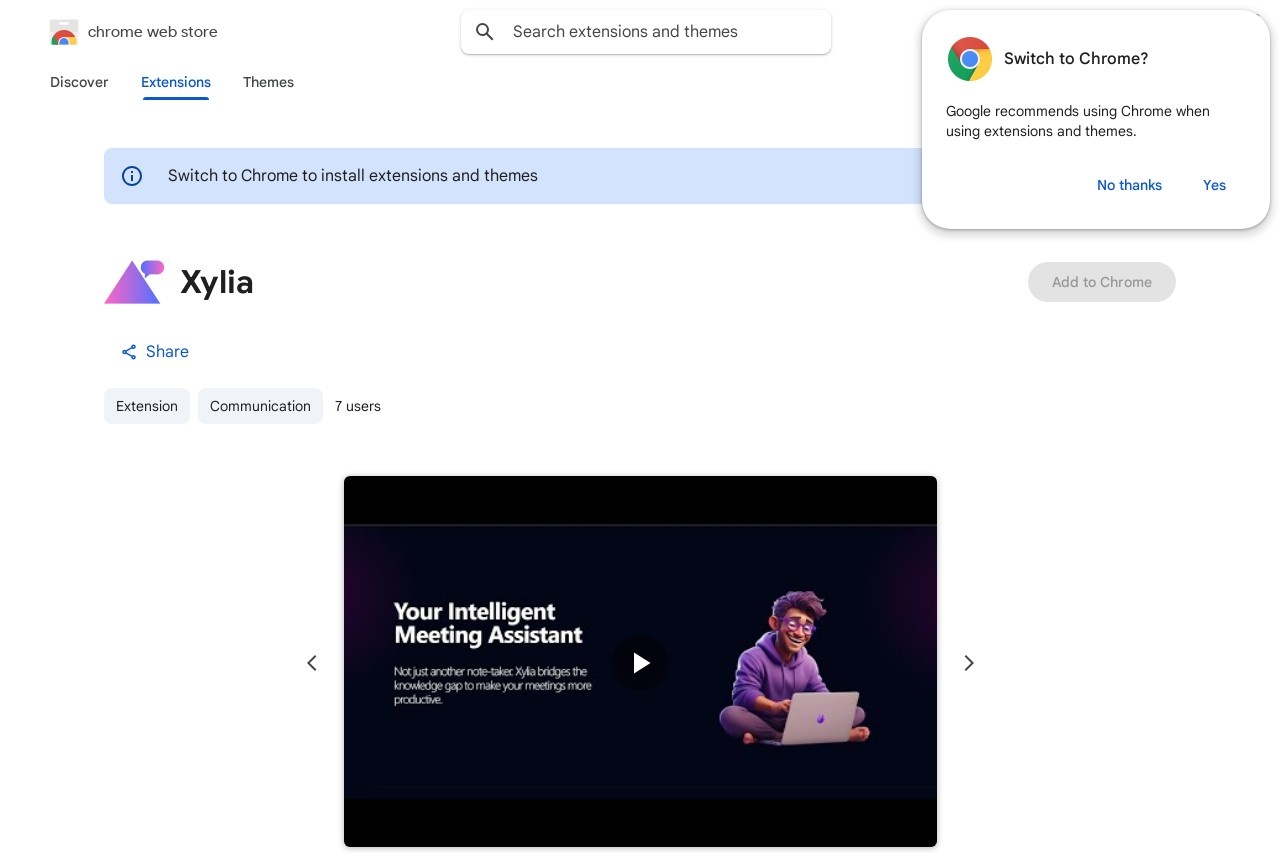The image size is (1280, 853).
Task: Click the video preview thumbnail
Action: pos(640,662)
